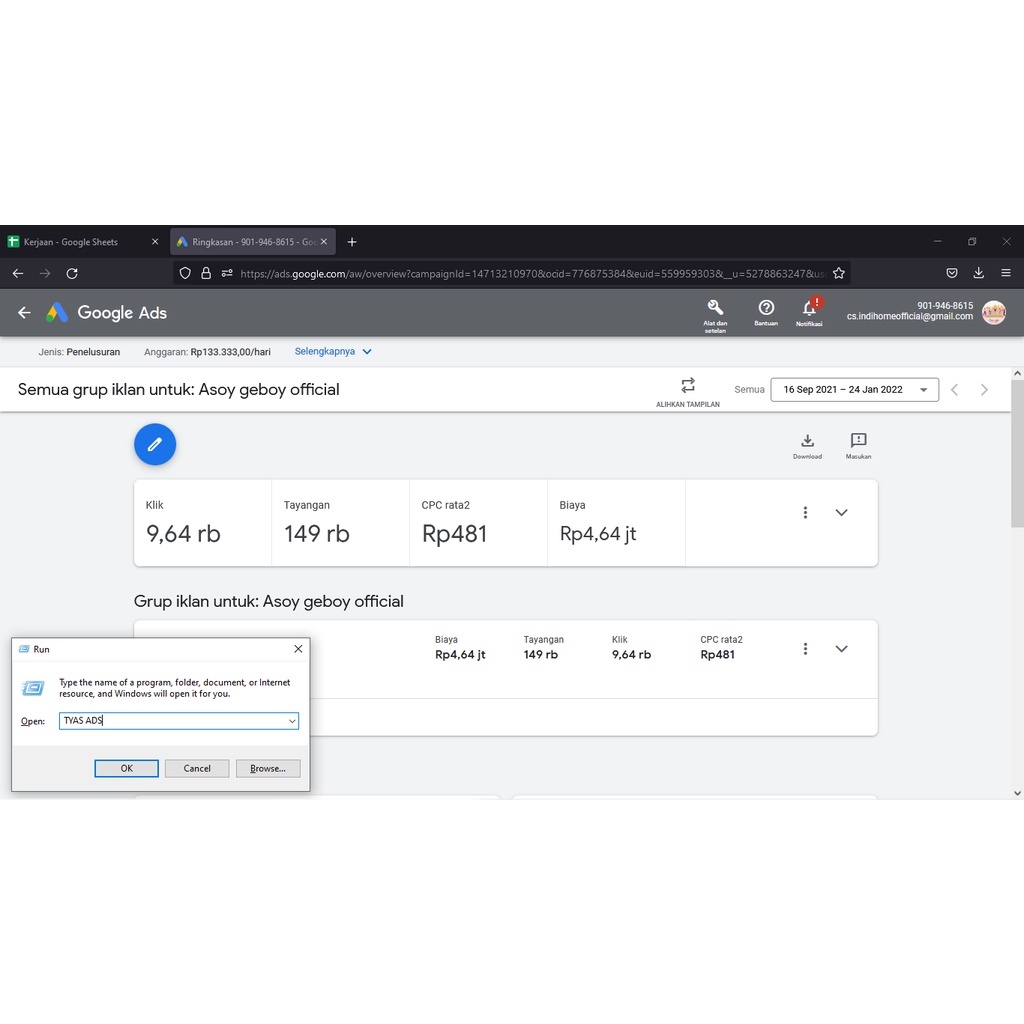Click the Alihkan Tampilan switch icon

[688, 392]
